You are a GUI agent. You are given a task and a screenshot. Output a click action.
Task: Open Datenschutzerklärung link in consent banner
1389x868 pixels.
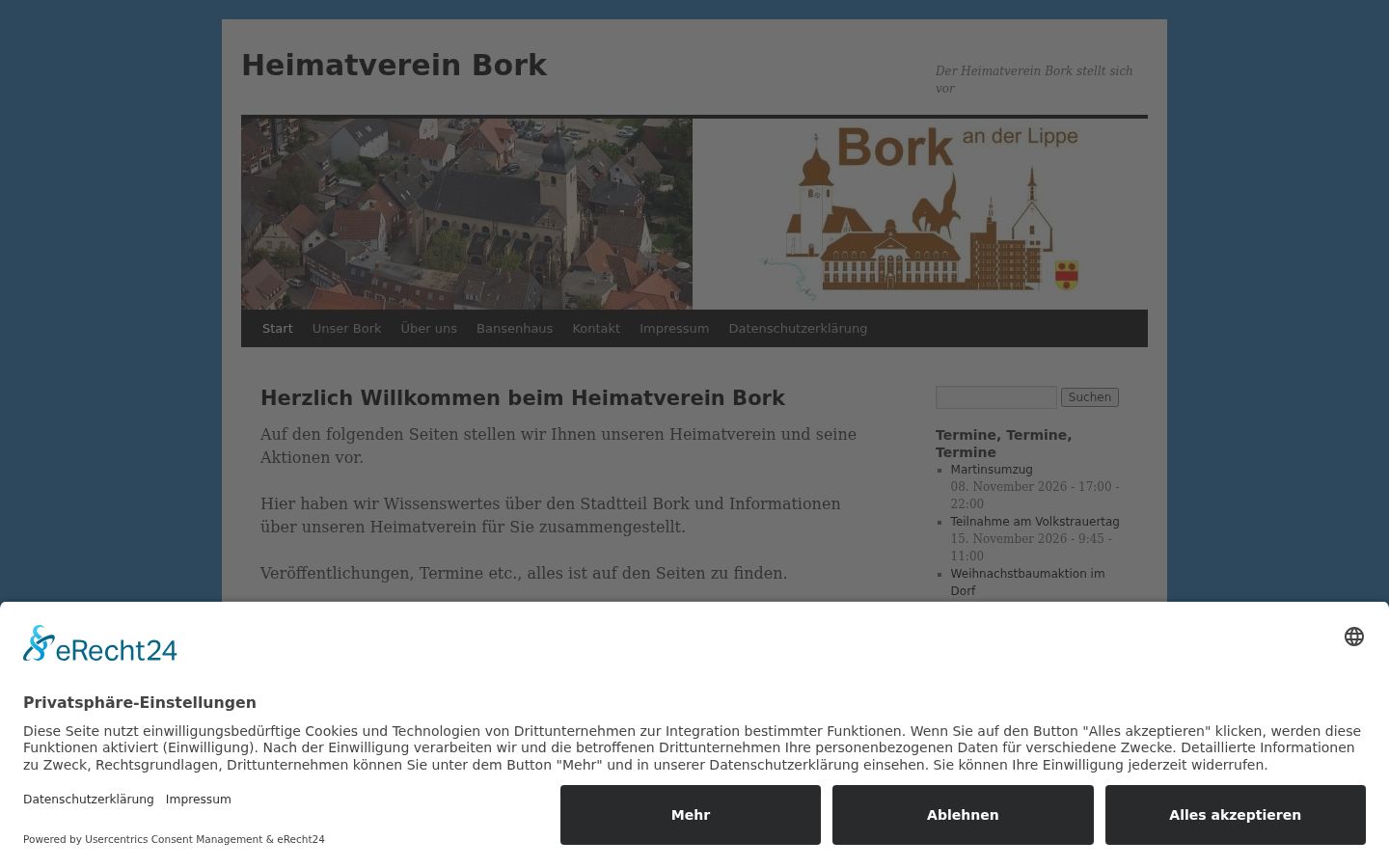89,800
